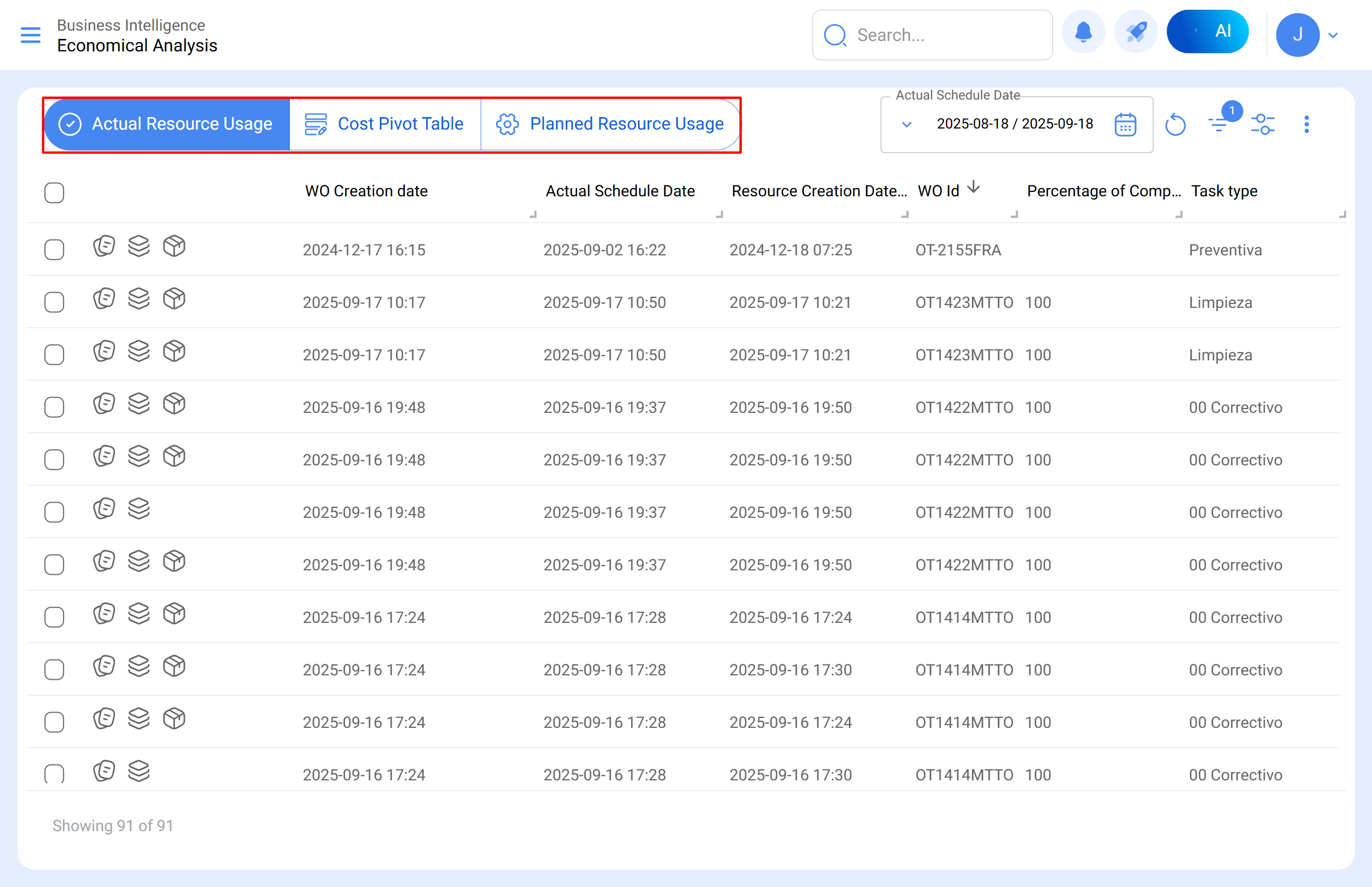
Task: Toggle the select-all header checkbox
Action: (x=54, y=192)
